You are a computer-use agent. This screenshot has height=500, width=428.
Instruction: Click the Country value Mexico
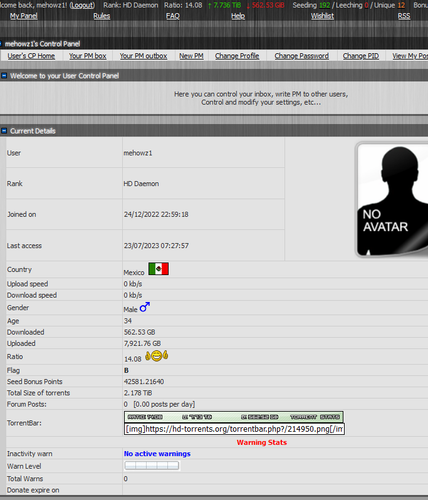click(x=134, y=272)
